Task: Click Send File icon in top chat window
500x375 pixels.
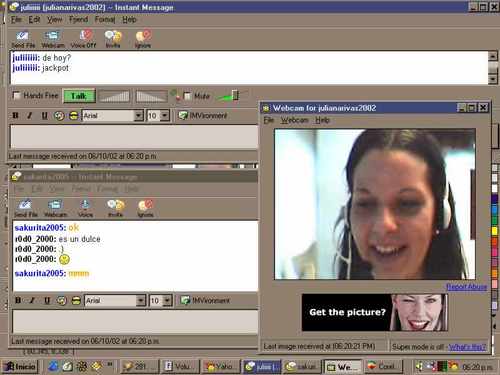Action: tap(23, 39)
